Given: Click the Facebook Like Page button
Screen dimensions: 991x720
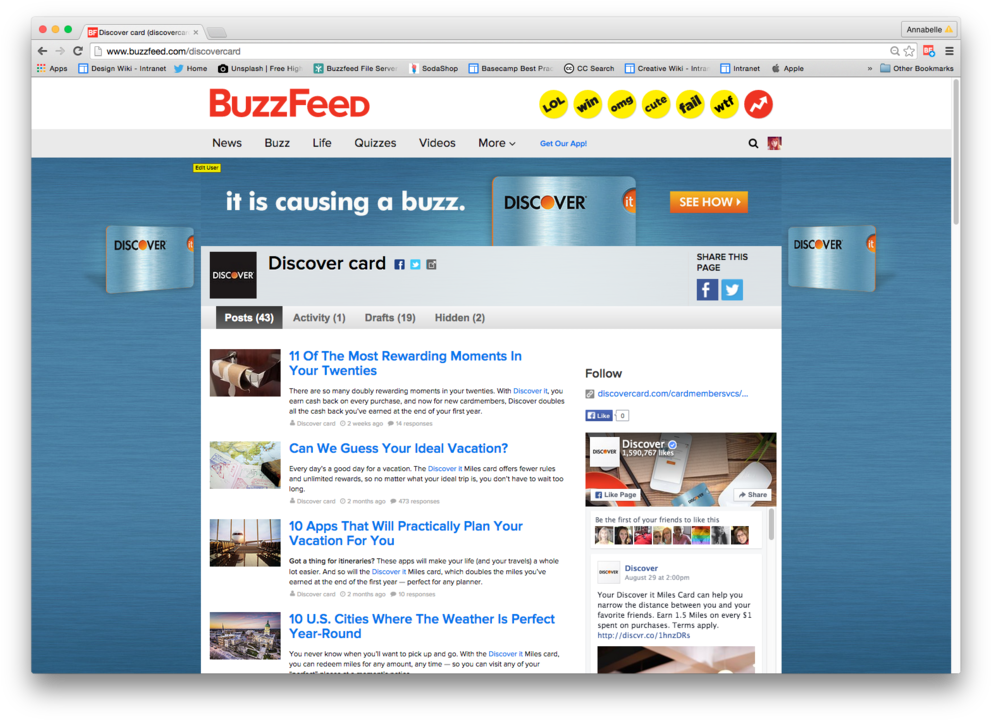Looking at the screenshot, I should (615, 495).
